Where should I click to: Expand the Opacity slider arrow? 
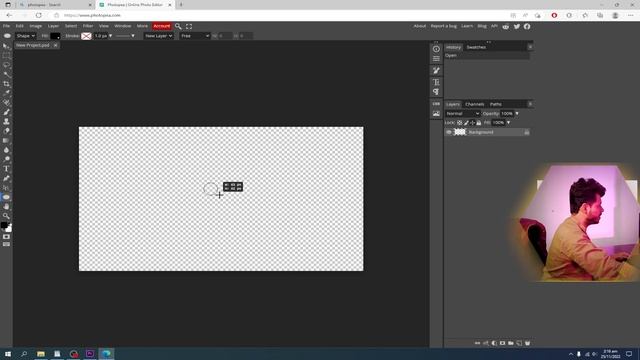point(517,113)
